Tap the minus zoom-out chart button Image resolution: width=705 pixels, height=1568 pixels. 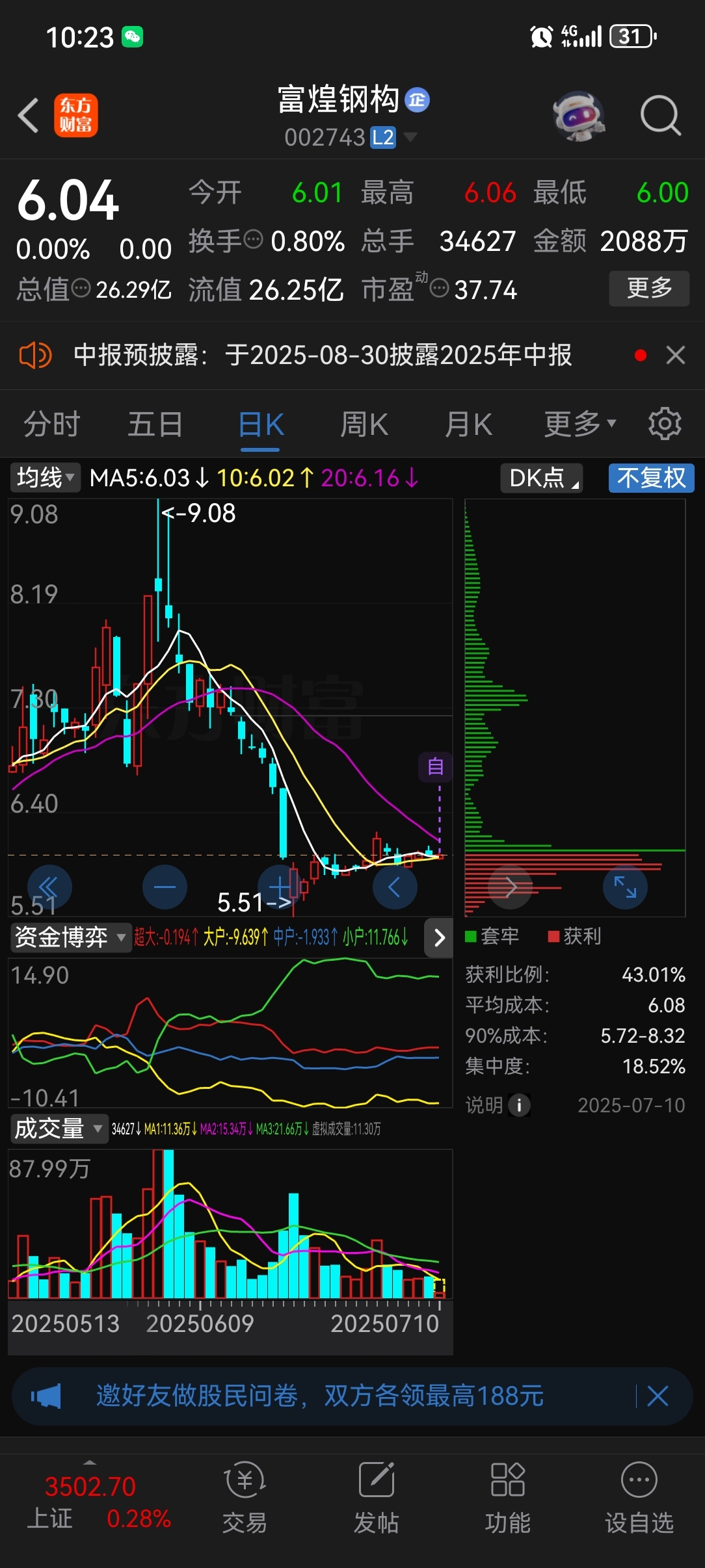pyautogui.click(x=165, y=887)
